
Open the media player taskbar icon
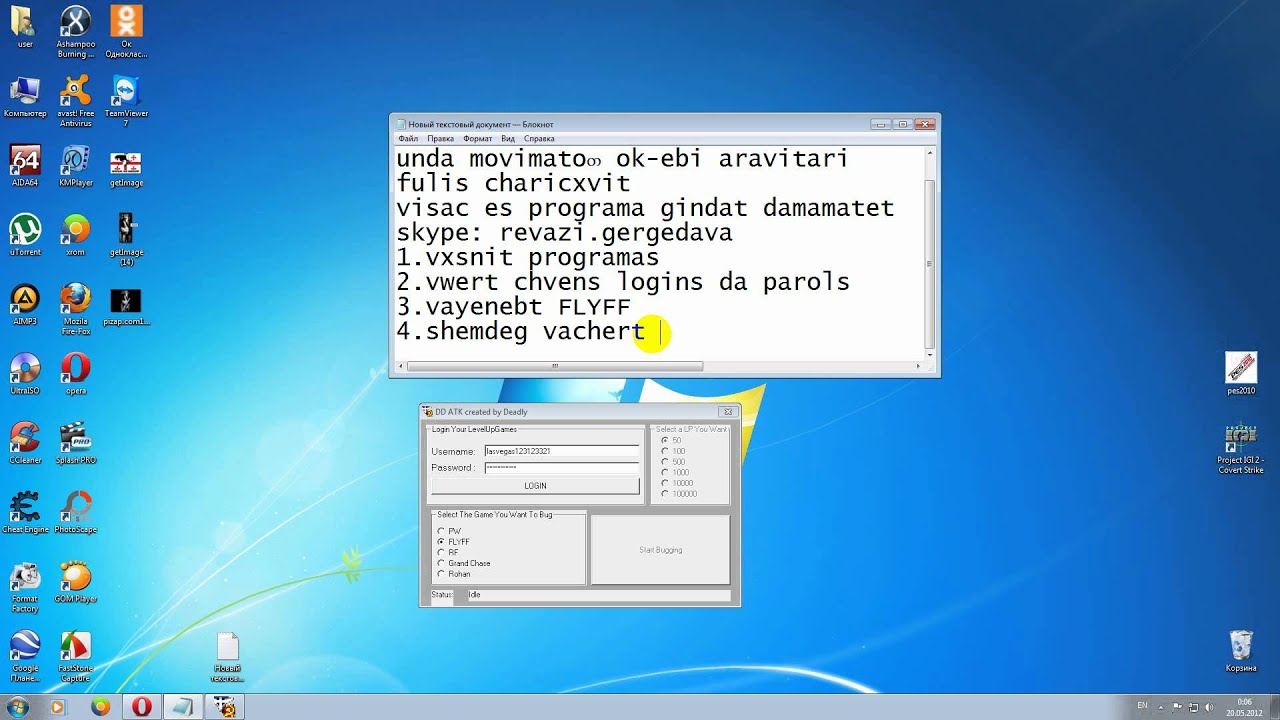(x=57, y=707)
